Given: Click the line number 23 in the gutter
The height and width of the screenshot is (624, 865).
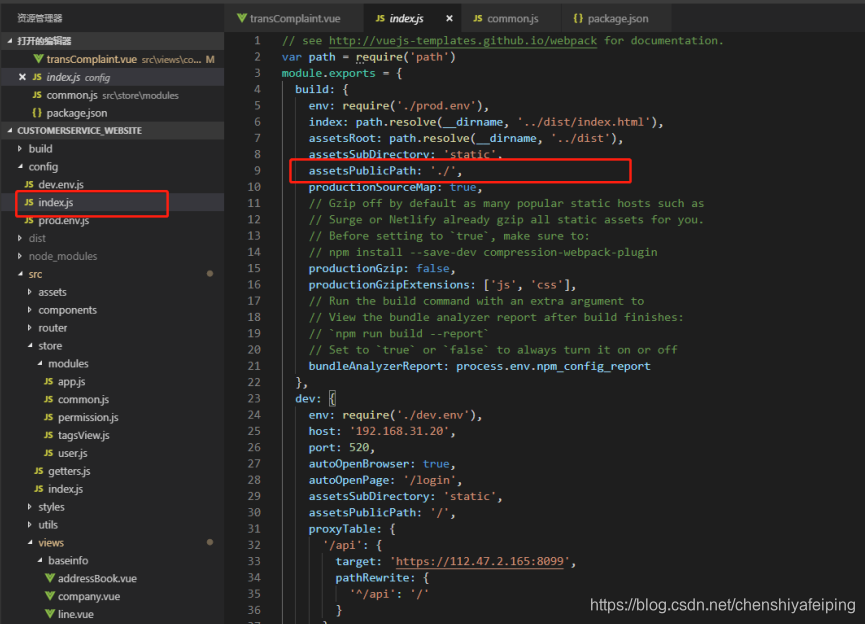Looking at the screenshot, I should click(x=254, y=398).
